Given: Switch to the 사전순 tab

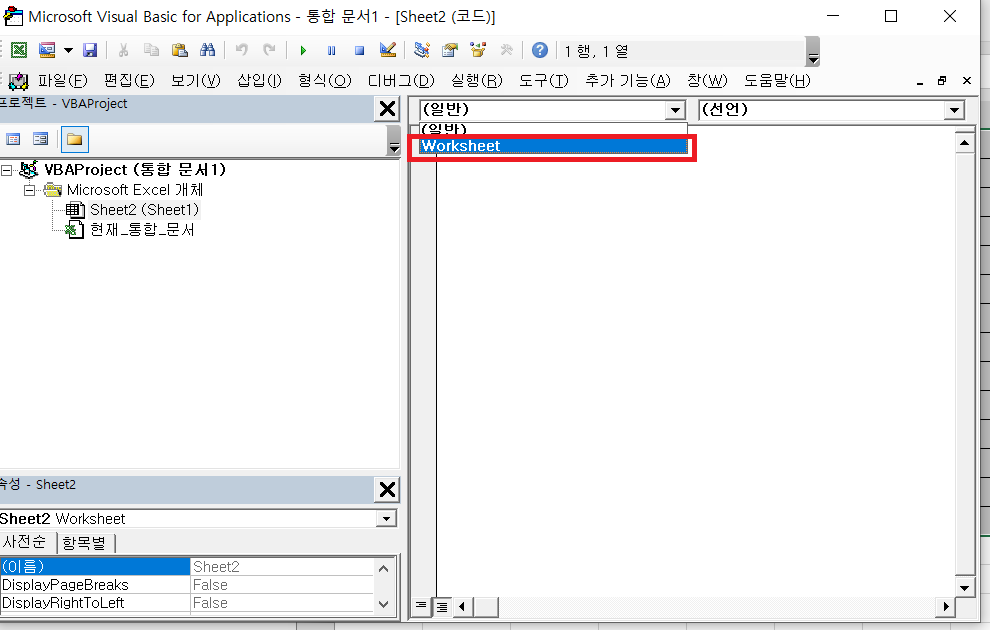Looking at the screenshot, I should 25,542.
